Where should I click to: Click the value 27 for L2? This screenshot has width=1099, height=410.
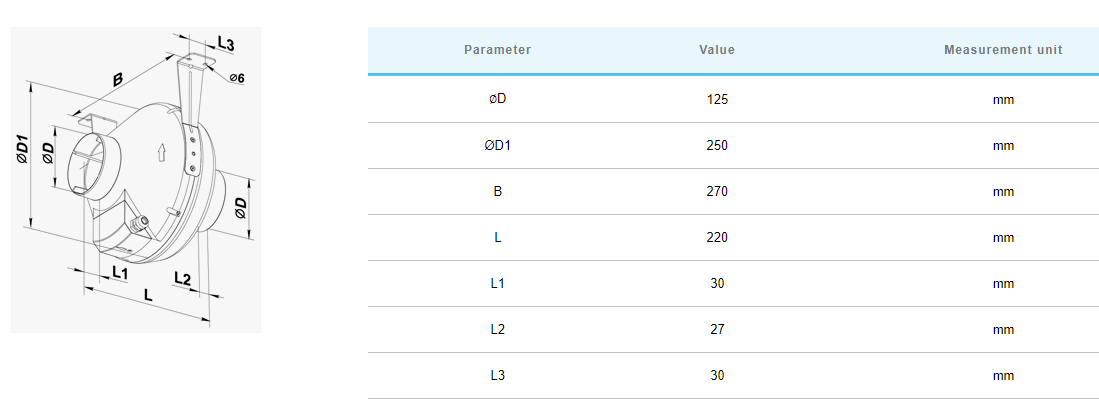(717, 329)
